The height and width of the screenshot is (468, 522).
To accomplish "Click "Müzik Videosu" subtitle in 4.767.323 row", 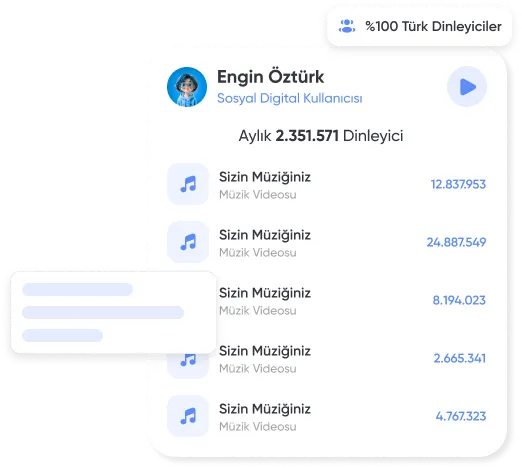I will 257,427.
